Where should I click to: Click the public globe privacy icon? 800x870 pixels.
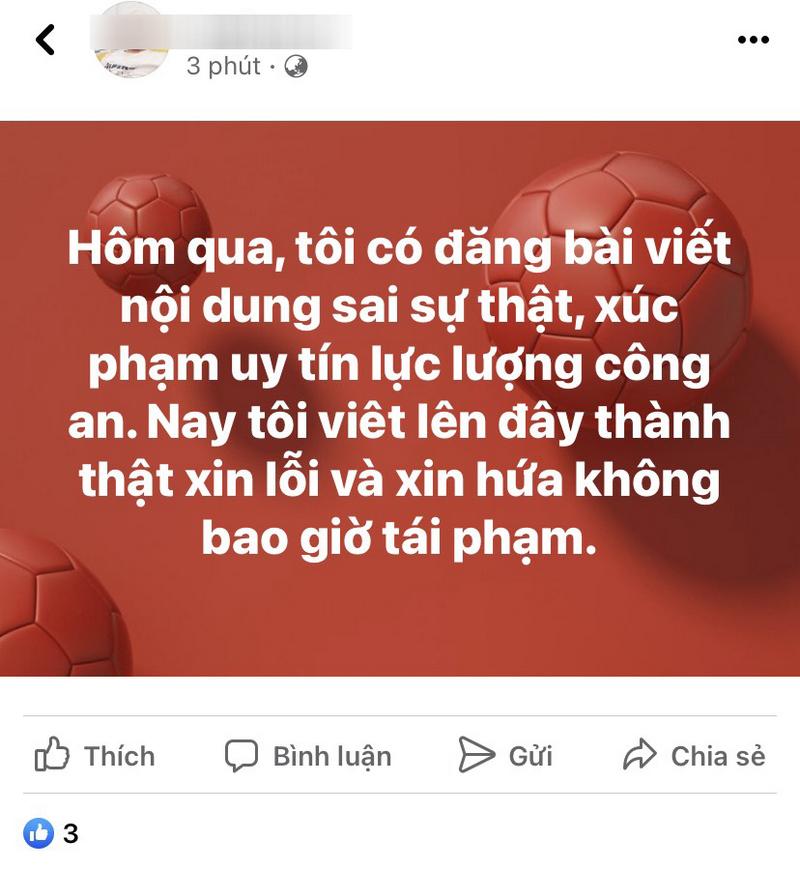tap(296, 67)
